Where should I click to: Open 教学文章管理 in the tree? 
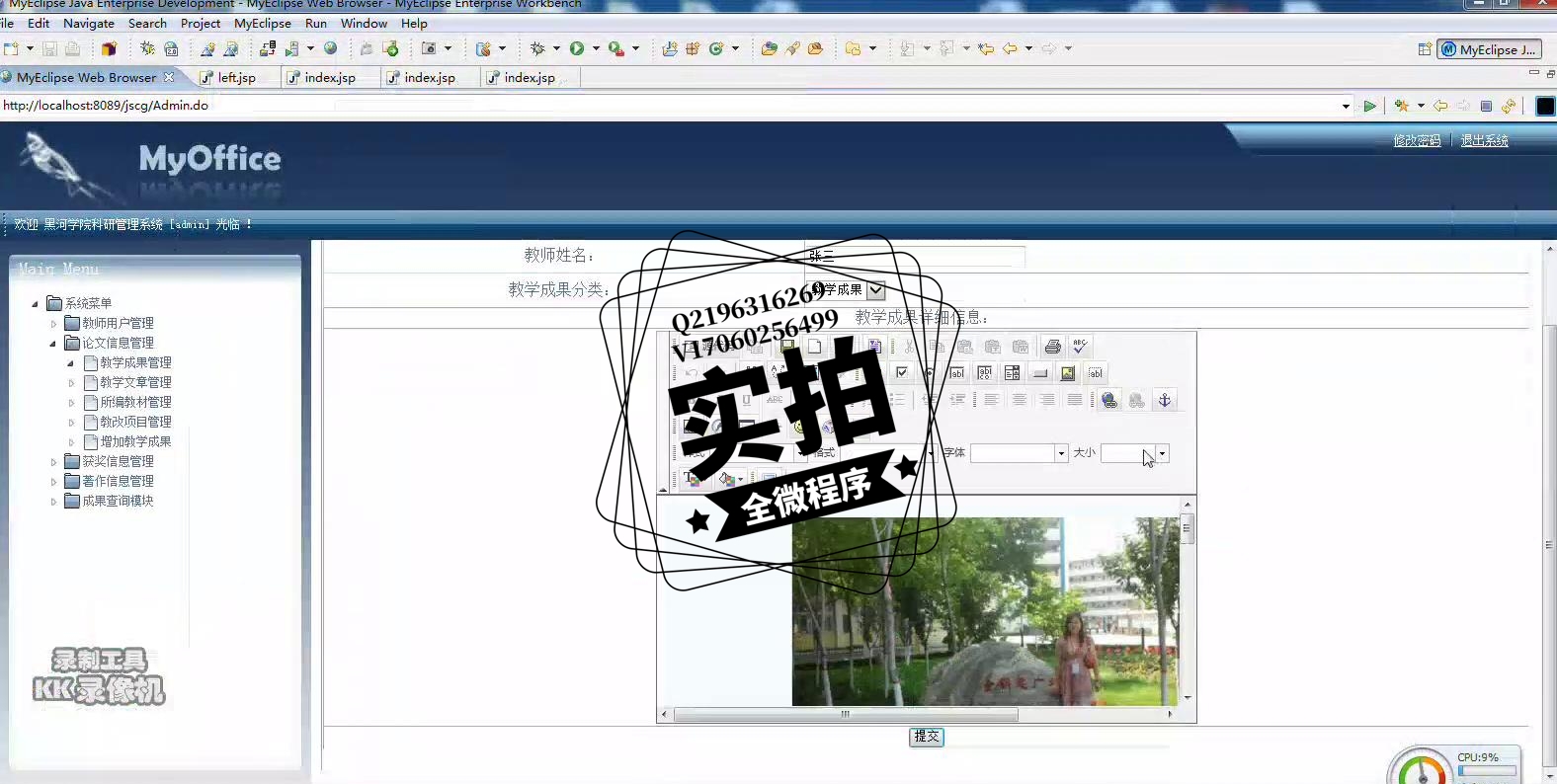coord(135,382)
